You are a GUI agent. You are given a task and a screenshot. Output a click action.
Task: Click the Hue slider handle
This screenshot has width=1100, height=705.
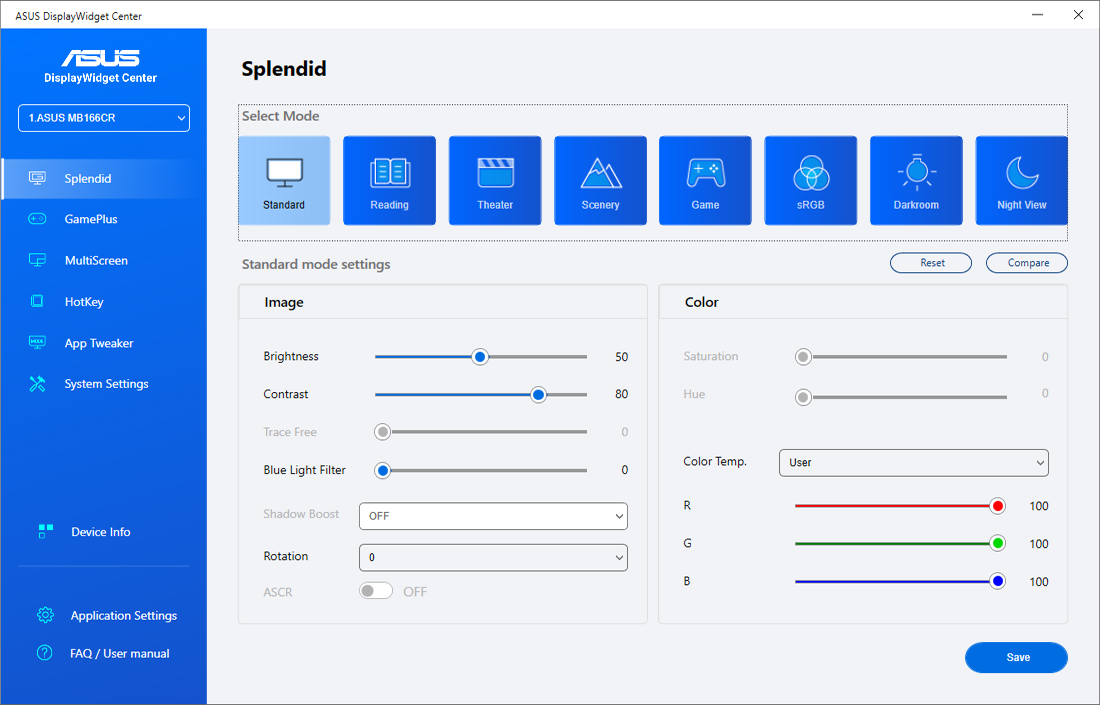pyautogui.click(x=803, y=398)
